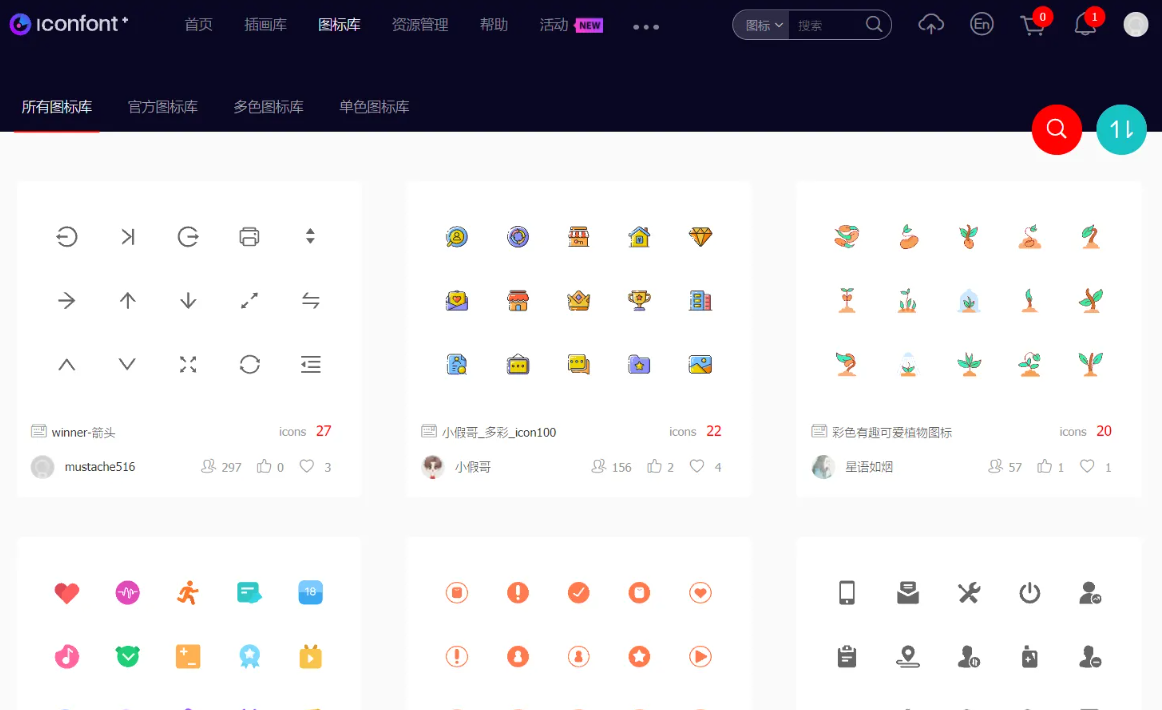Open the notifications bell
Screen dimensions: 1162x710
pos(1085,25)
